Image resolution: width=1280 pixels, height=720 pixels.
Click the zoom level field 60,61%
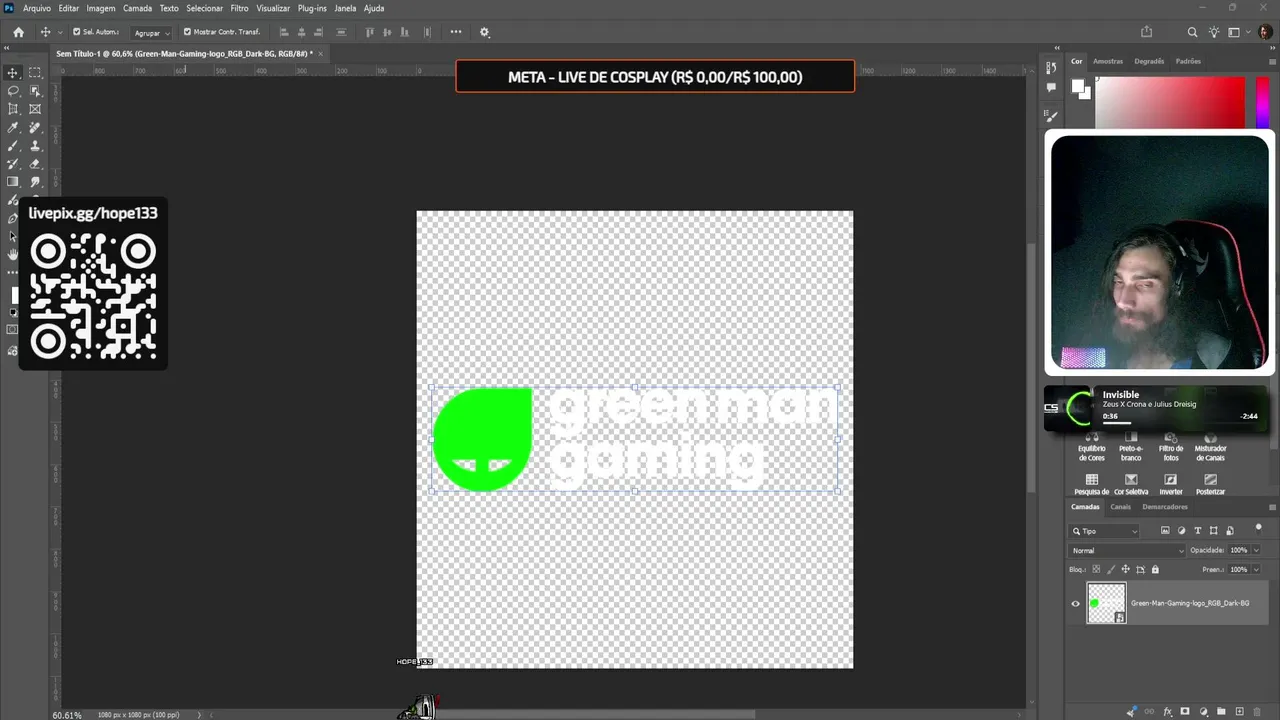[67, 715]
